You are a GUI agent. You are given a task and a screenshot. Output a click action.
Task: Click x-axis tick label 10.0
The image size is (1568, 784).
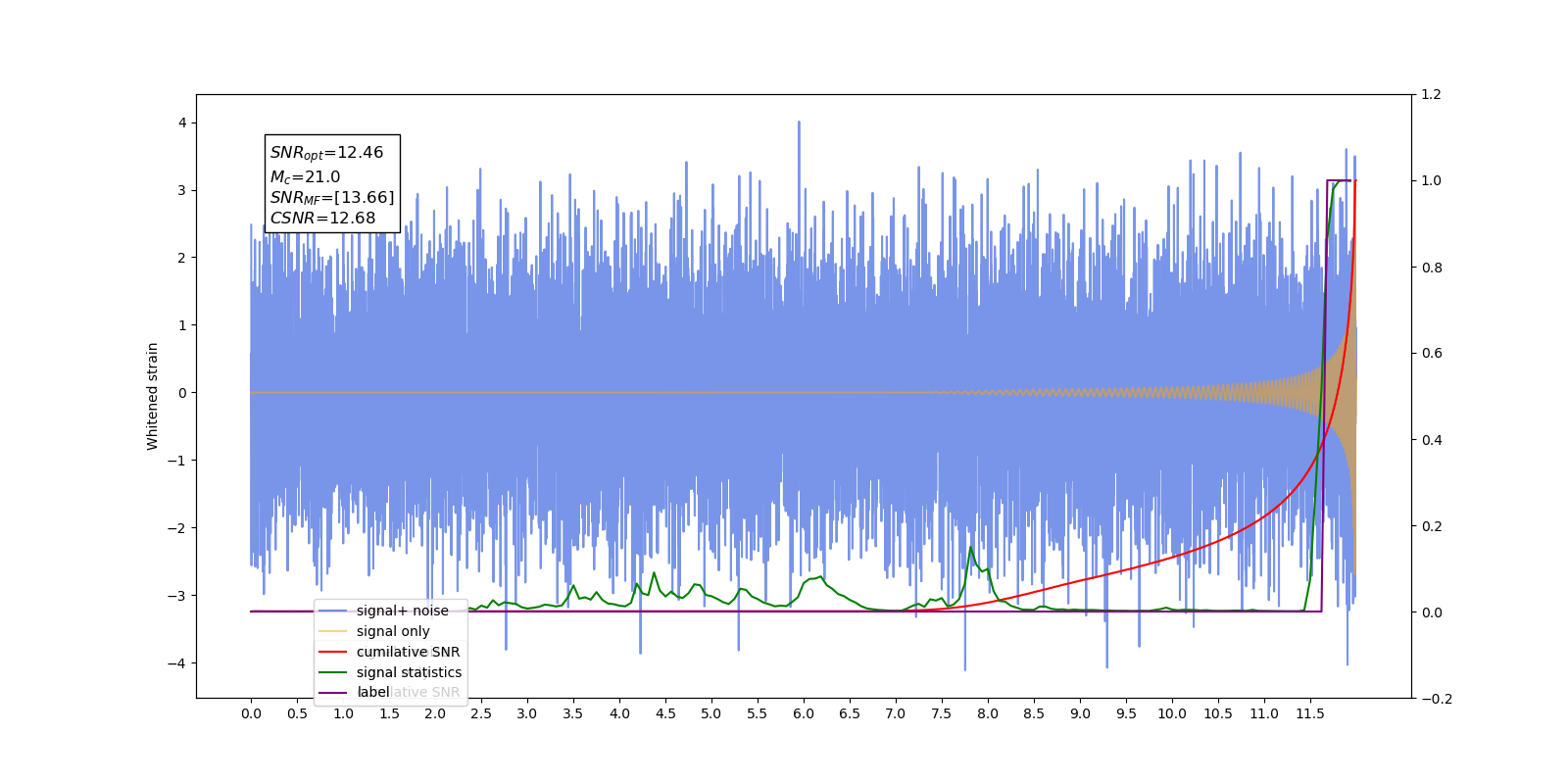1172,713
